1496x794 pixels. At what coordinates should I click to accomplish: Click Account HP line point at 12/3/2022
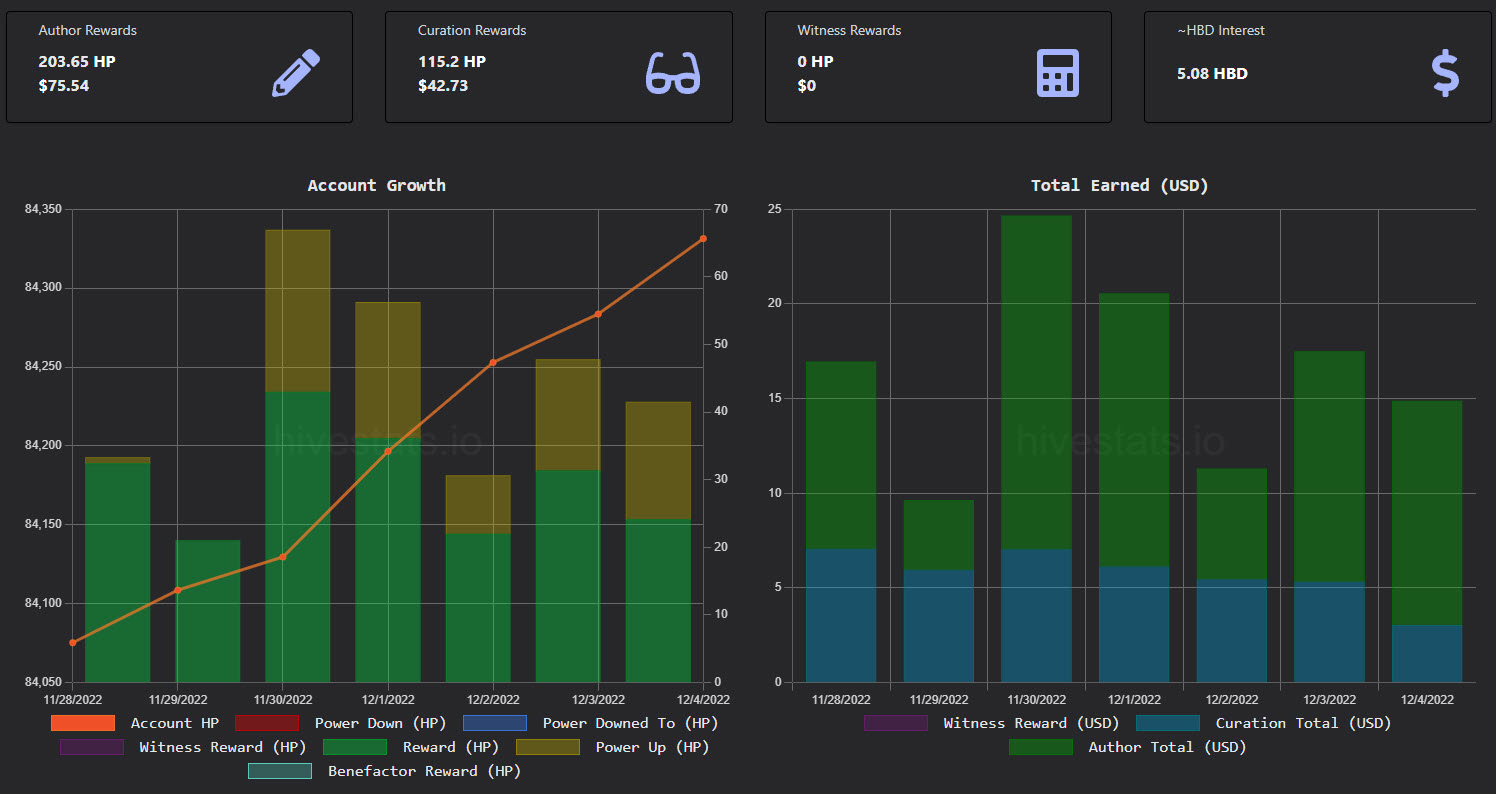(598, 314)
